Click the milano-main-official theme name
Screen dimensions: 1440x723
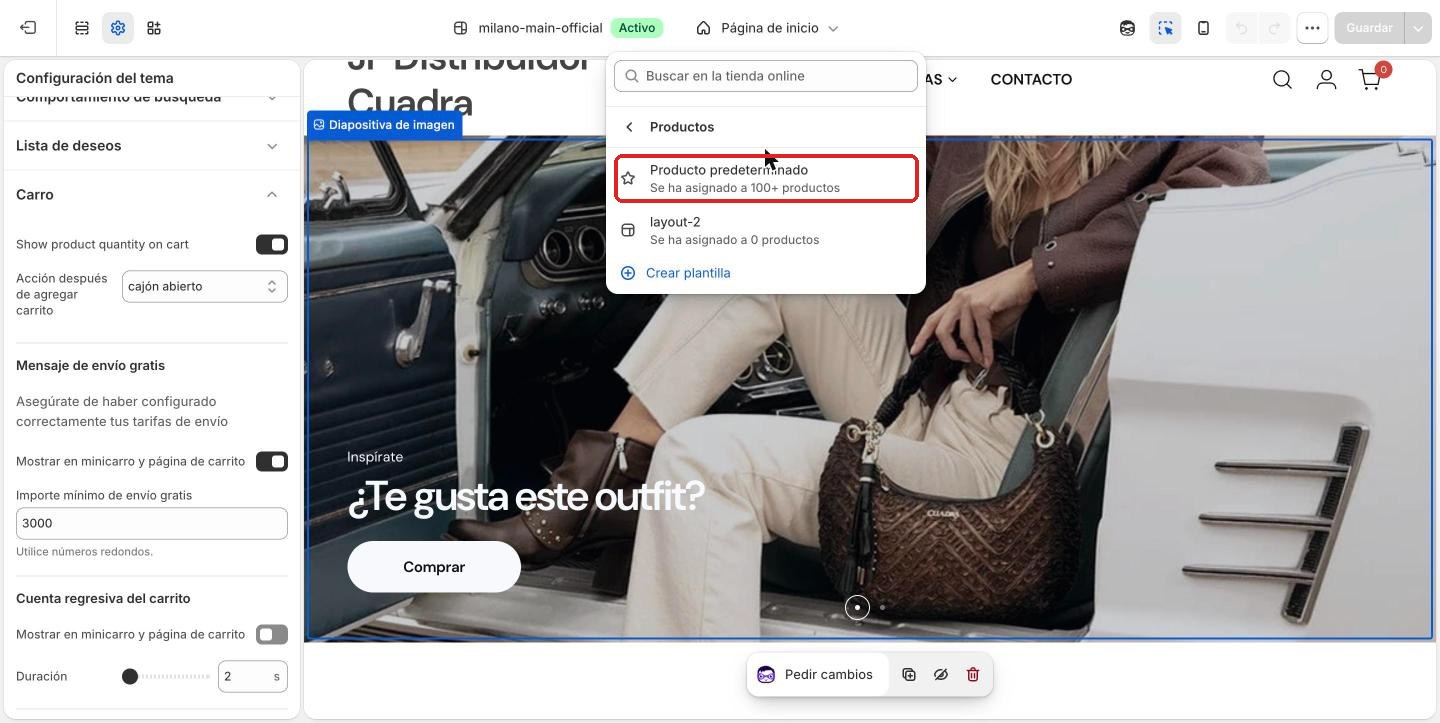click(540, 28)
